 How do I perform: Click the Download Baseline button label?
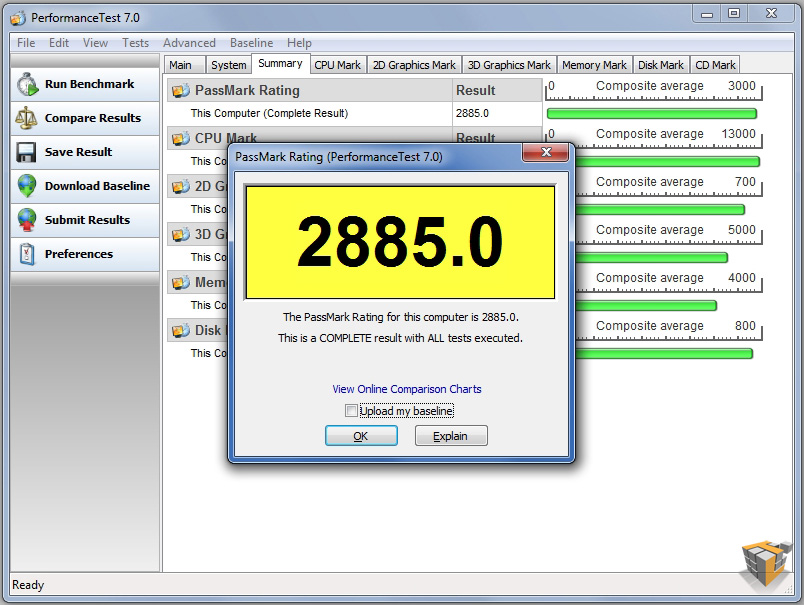pos(97,186)
